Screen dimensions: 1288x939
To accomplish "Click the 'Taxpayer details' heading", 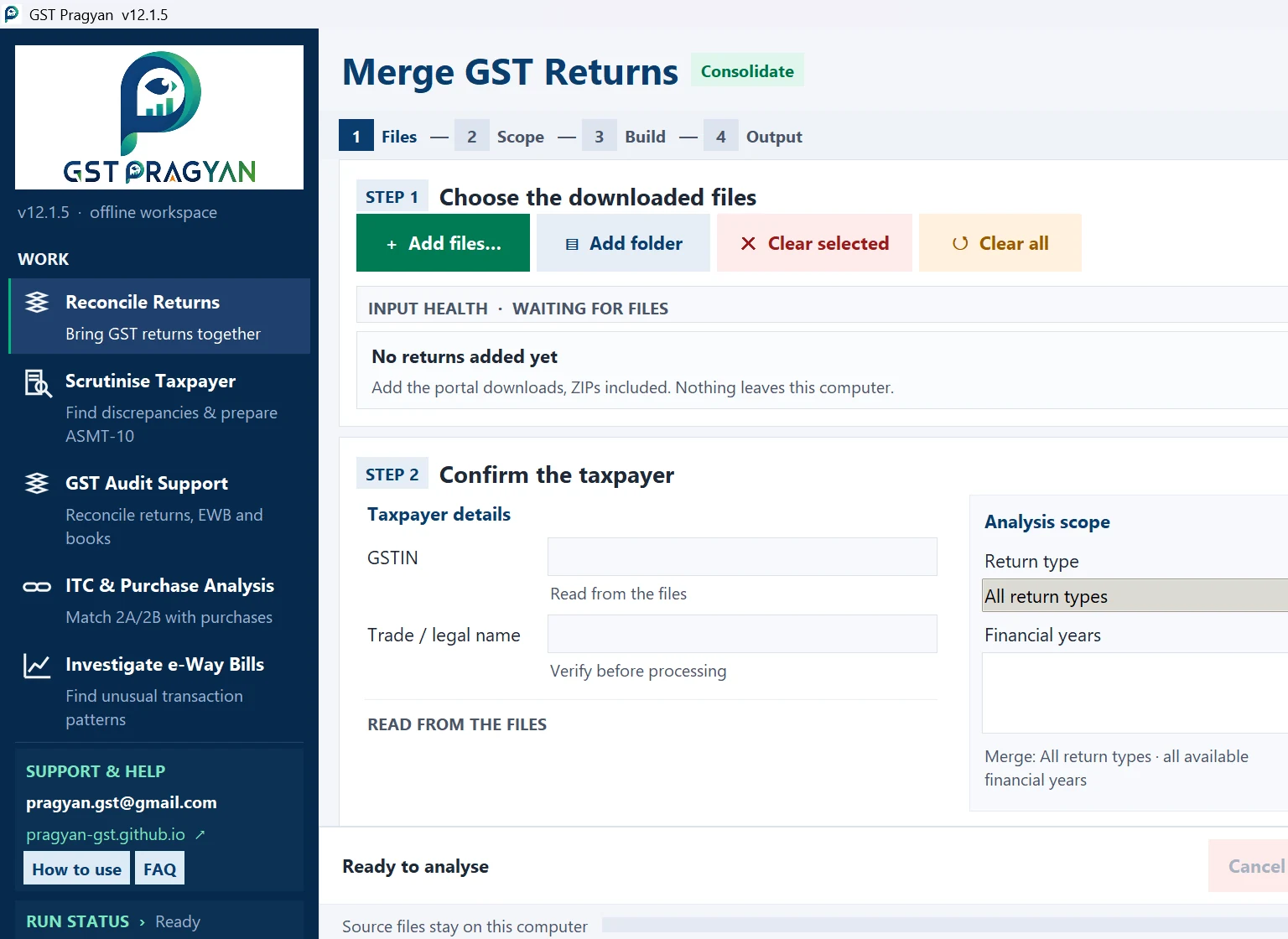I will pos(439,514).
